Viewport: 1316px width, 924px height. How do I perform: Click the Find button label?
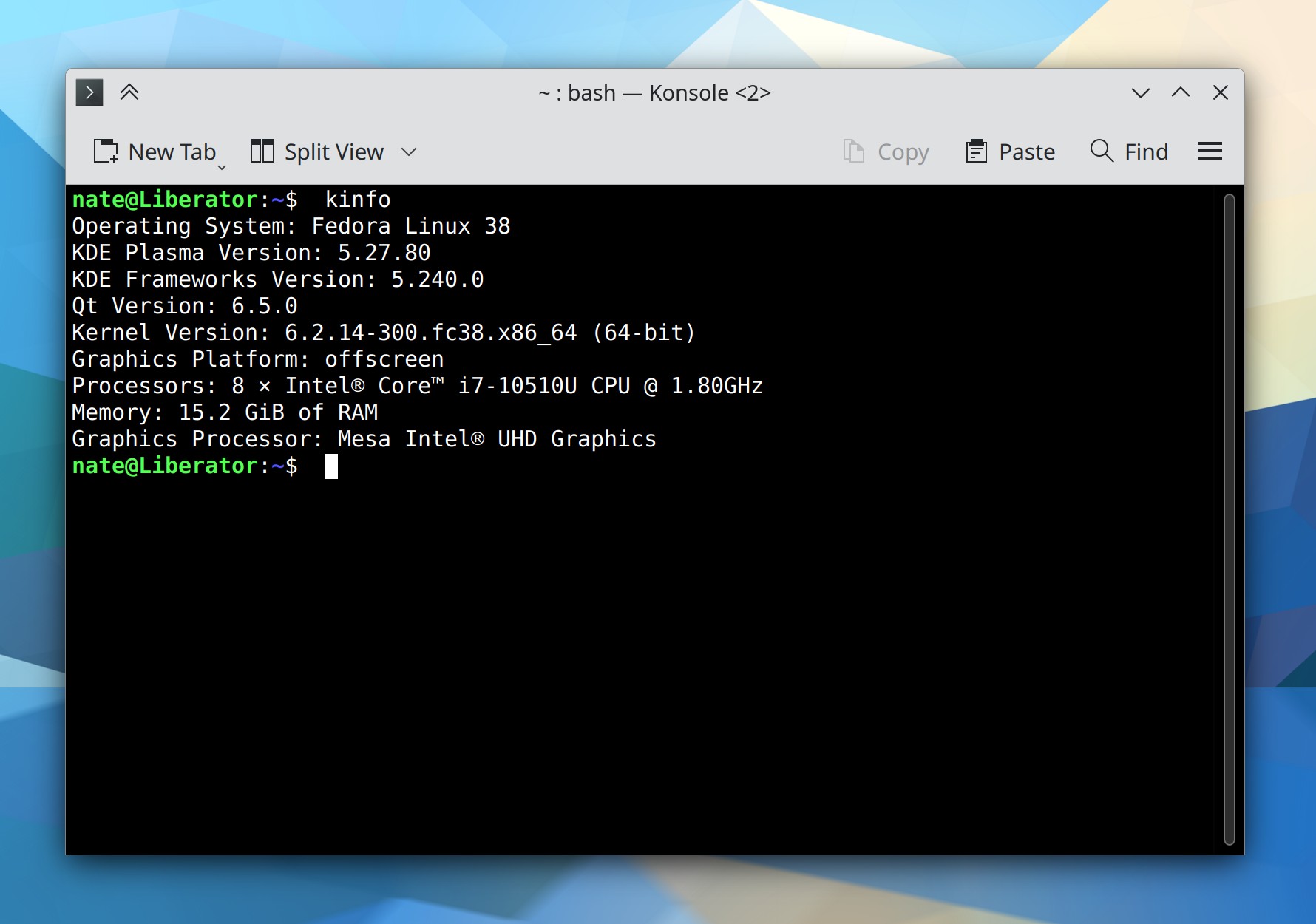(x=1147, y=151)
